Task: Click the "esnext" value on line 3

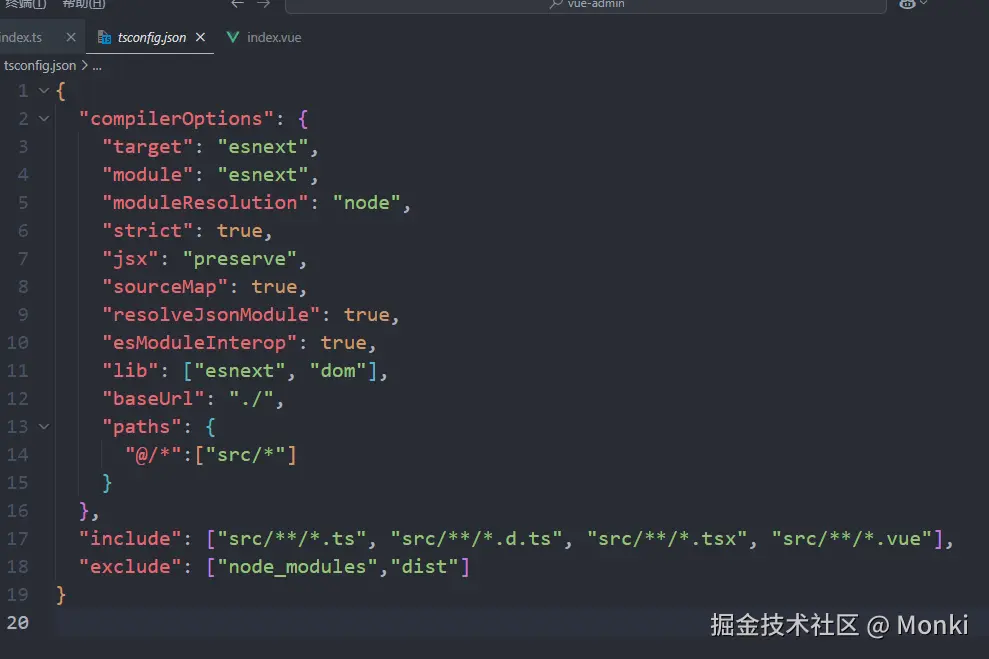Action: (x=263, y=147)
